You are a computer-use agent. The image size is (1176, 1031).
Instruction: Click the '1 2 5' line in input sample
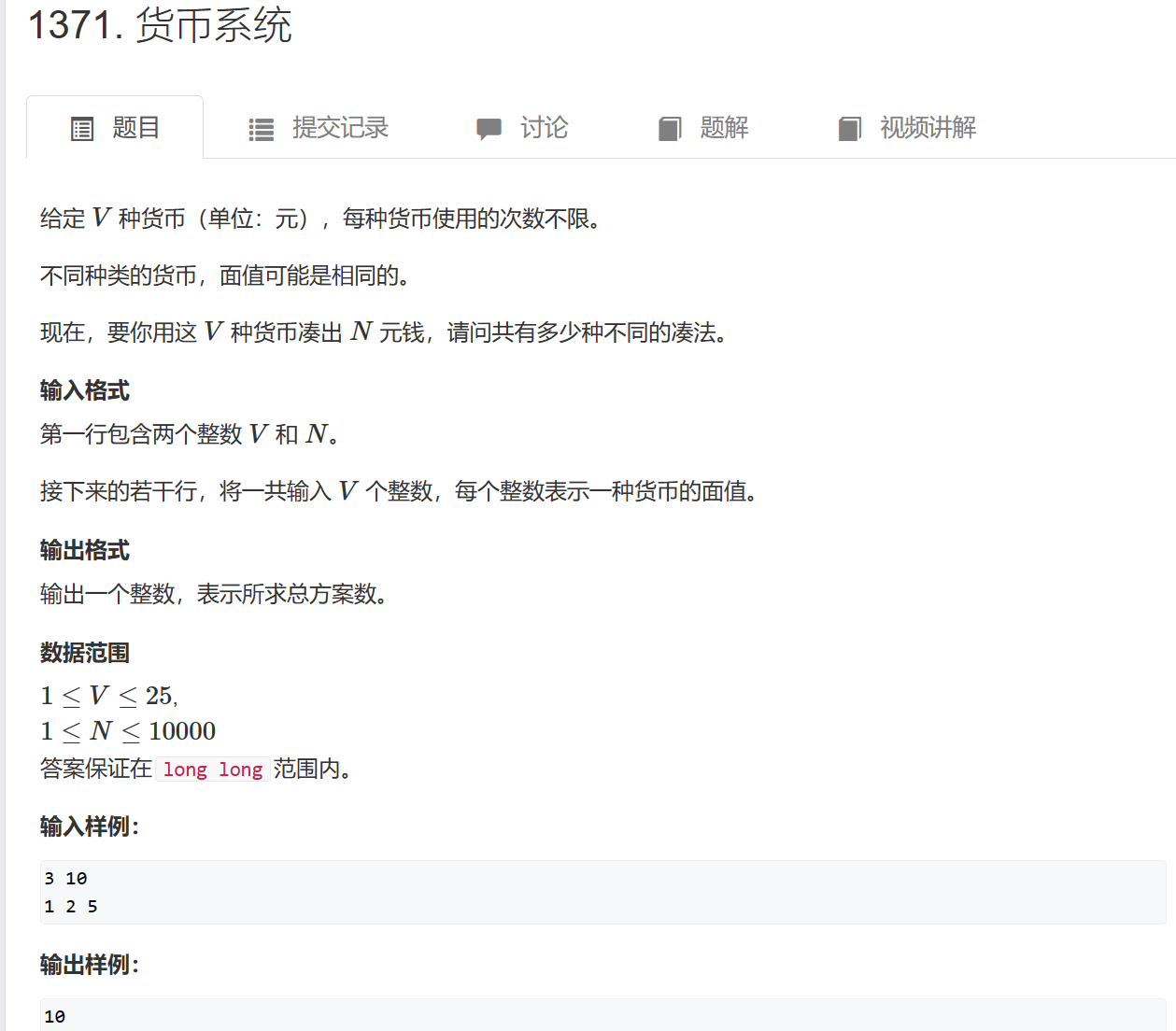(x=71, y=907)
